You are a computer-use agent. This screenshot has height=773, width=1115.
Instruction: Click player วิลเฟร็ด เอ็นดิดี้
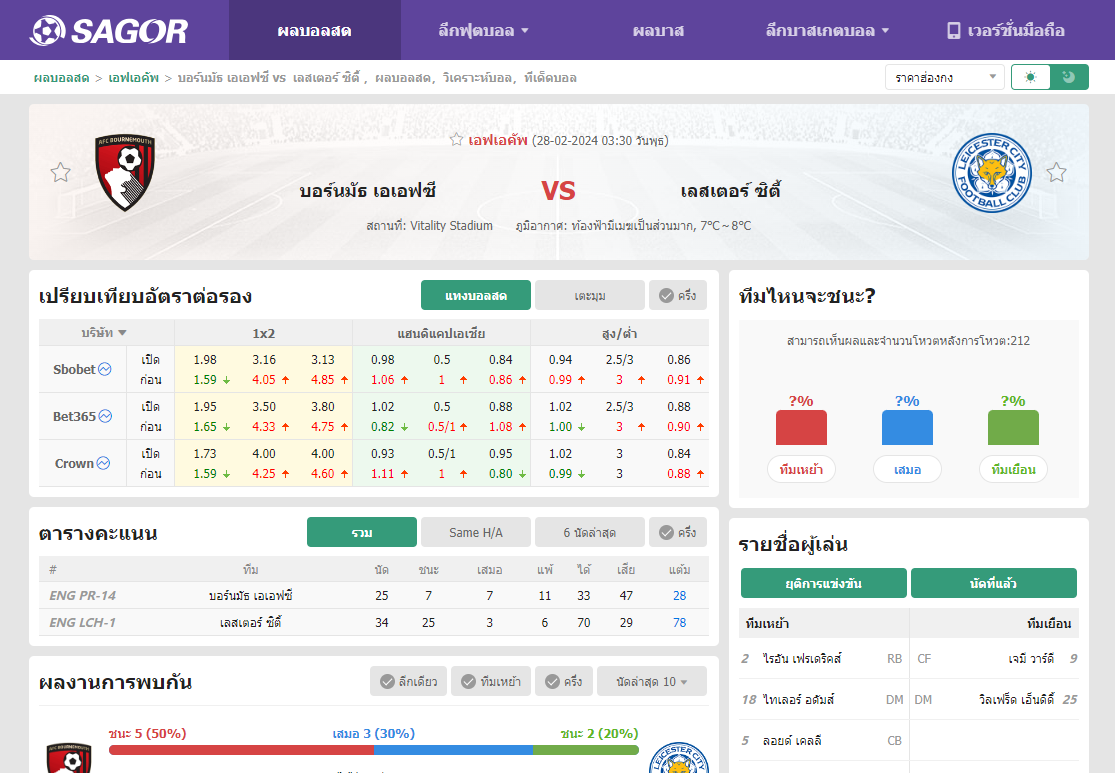pyautogui.click(x=1016, y=699)
